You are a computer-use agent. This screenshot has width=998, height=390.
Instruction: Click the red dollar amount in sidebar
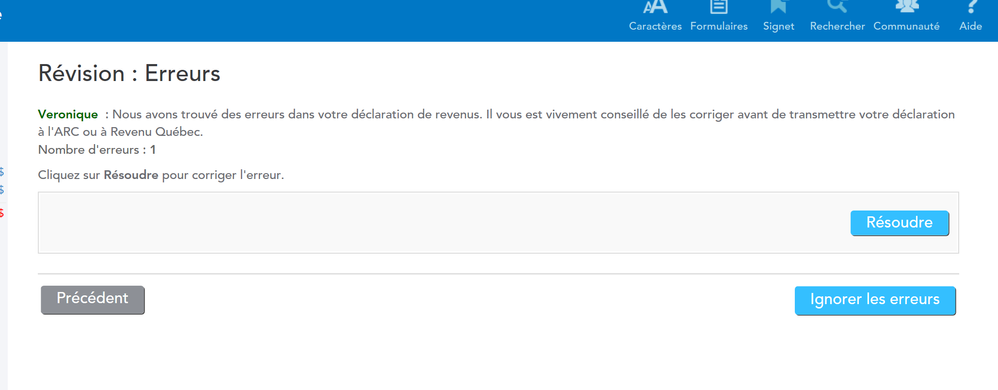(x=2, y=213)
